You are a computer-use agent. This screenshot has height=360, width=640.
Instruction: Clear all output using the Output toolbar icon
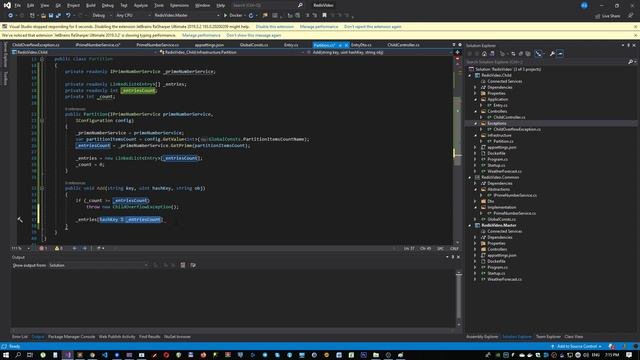click(183, 265)
